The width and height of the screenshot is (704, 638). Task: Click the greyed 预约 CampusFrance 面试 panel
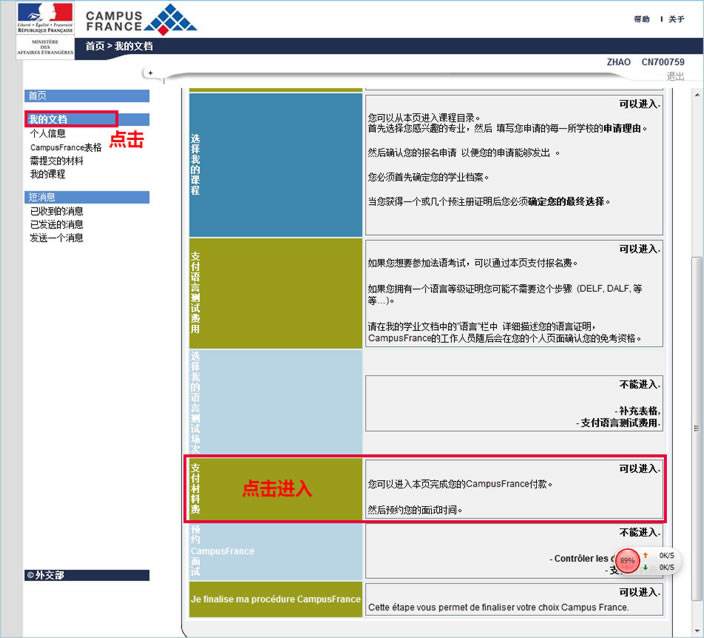pos(276,551)
